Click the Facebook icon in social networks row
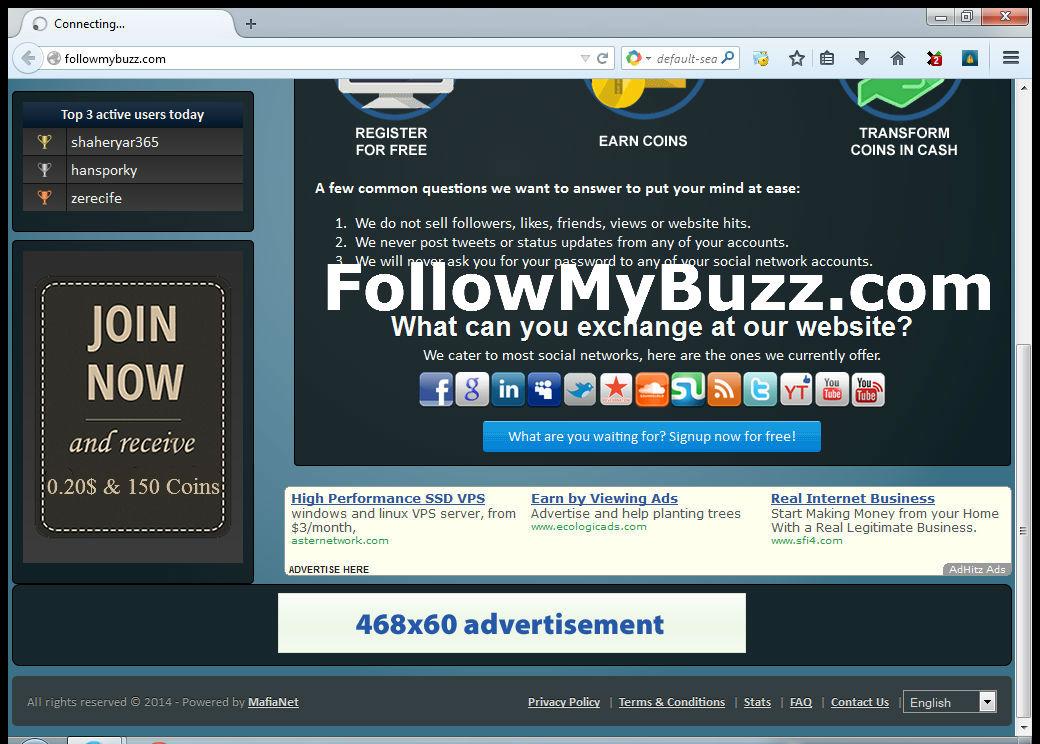1040x744 pixels. point(436,389)
